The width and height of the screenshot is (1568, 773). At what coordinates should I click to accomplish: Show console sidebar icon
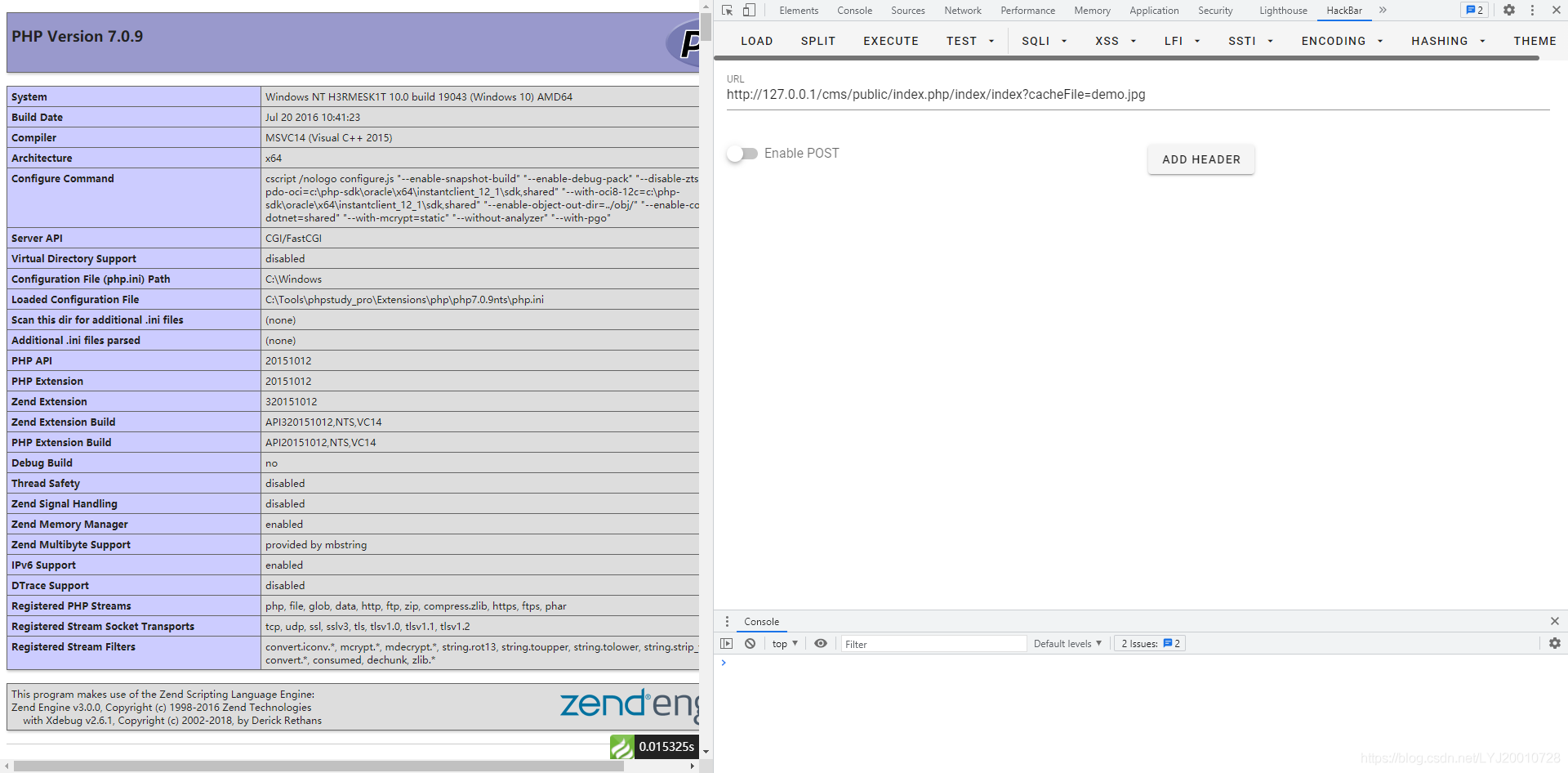point(727,644)
